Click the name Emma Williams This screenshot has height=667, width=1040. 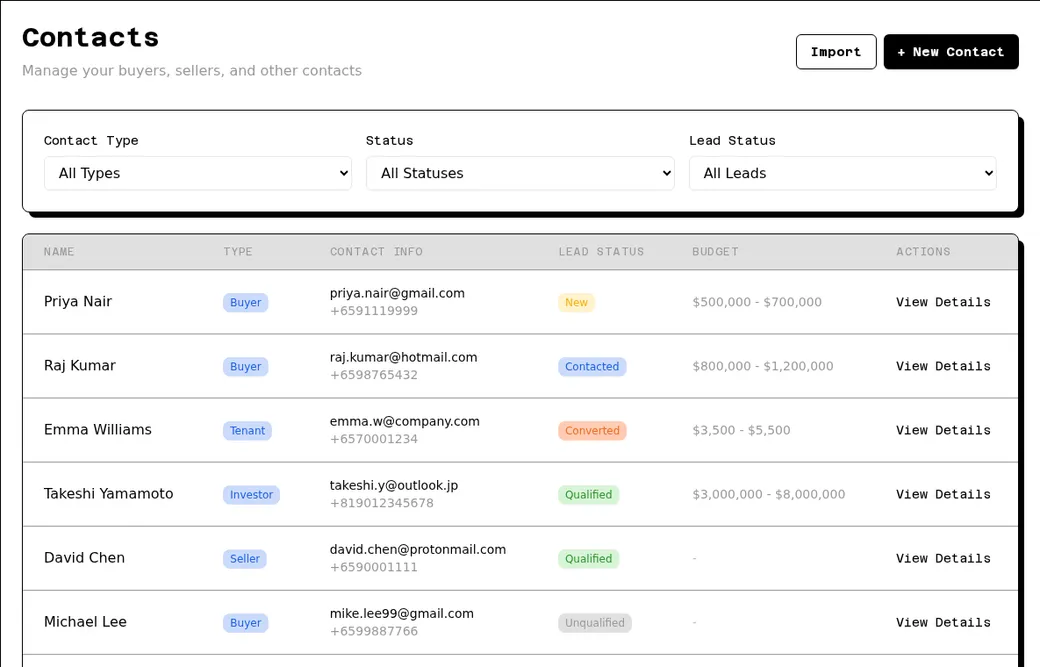click(x=98, y=430)
